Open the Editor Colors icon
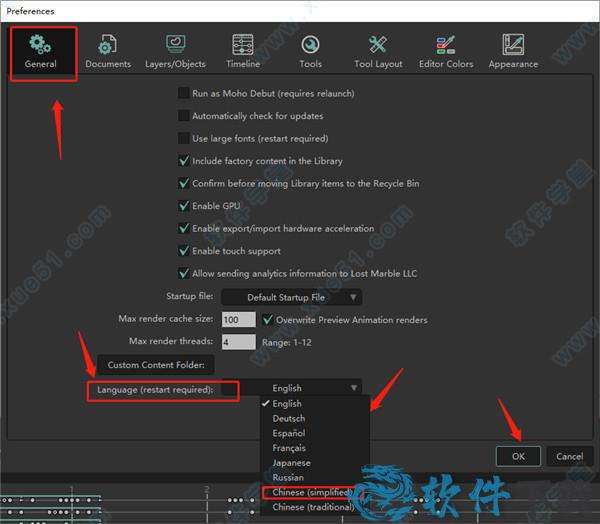This screenshot has height=524, width=600. pos(446,45)
